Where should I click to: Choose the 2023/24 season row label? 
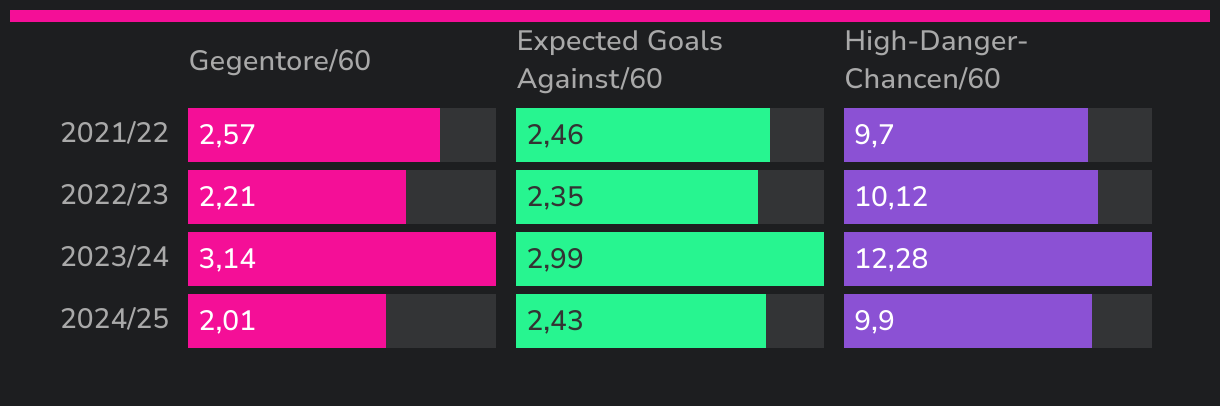tap(114, 259)
